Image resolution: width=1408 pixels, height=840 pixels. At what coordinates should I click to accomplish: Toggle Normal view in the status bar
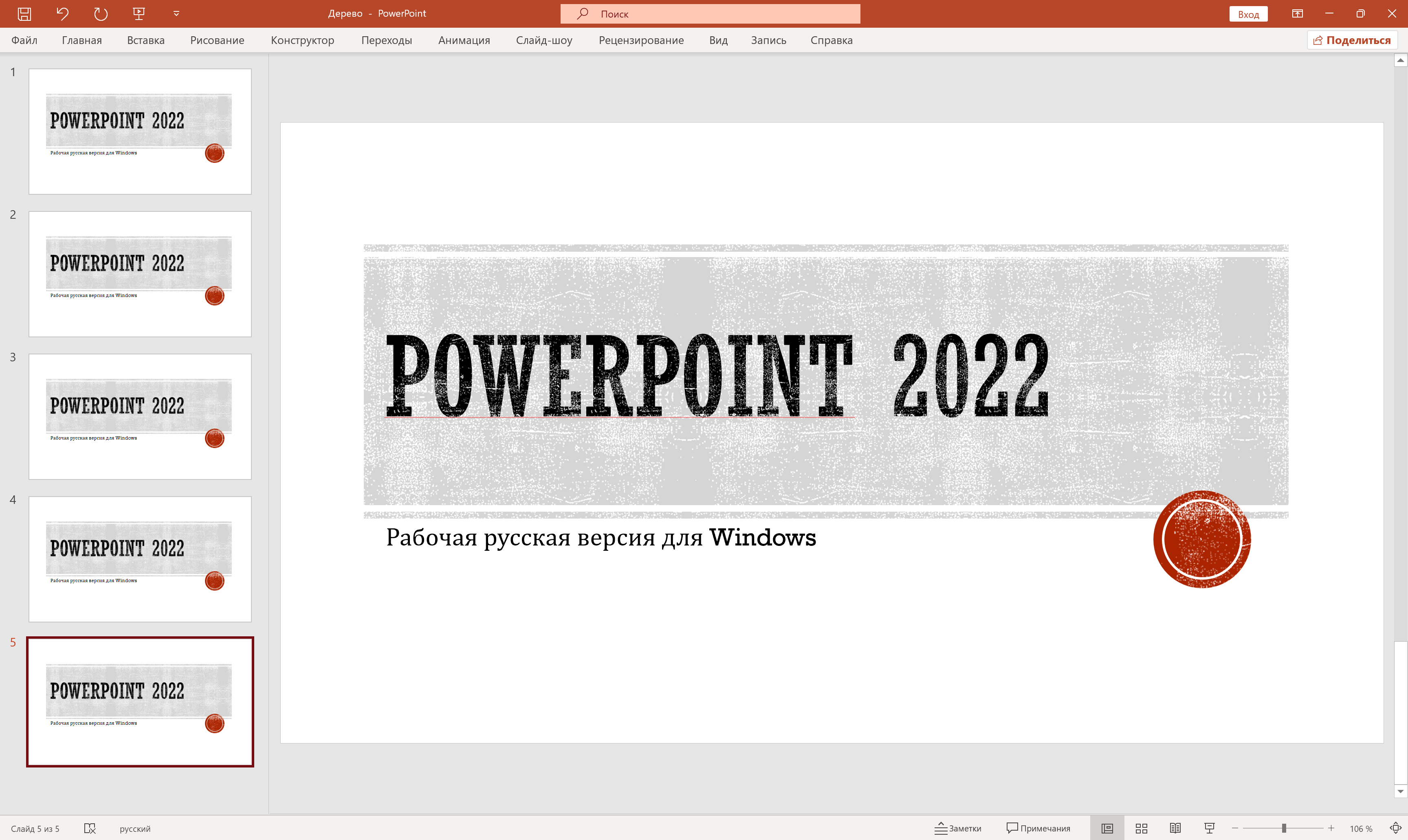[x=1107, y=827]
